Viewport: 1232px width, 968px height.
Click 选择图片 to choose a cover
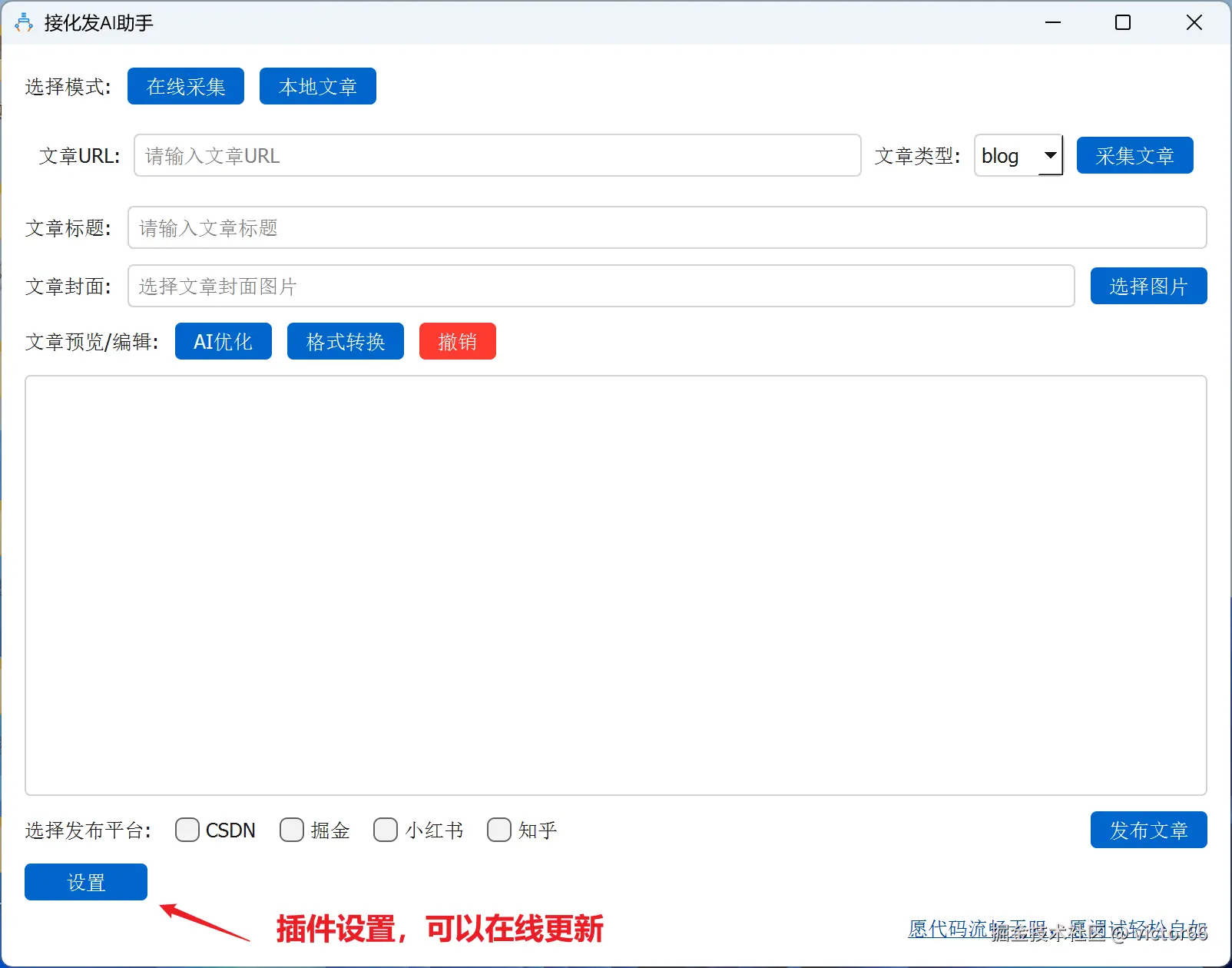[x=1149, y=286]
